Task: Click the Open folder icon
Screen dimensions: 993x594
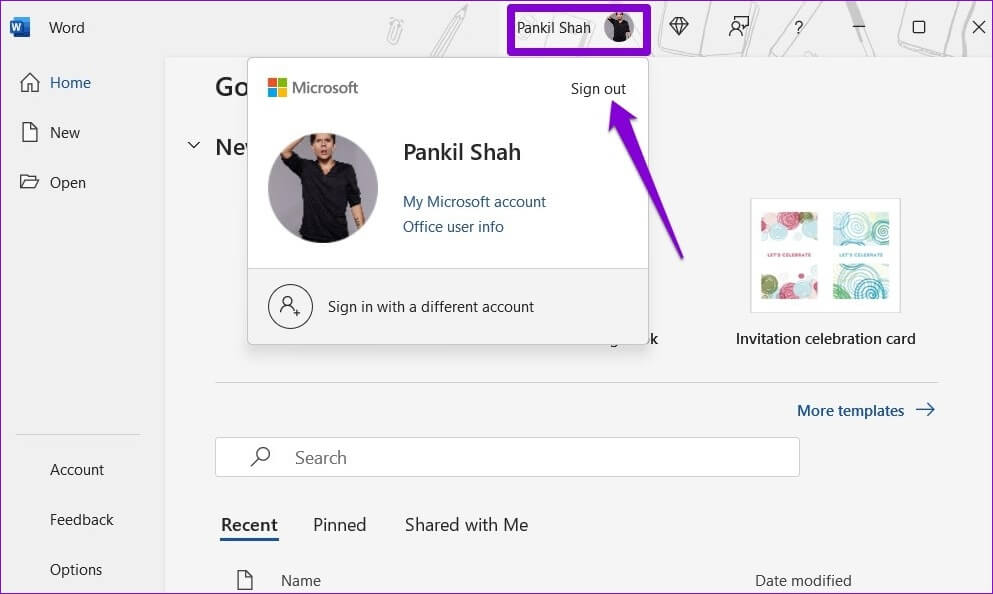Action: point(29,182)
